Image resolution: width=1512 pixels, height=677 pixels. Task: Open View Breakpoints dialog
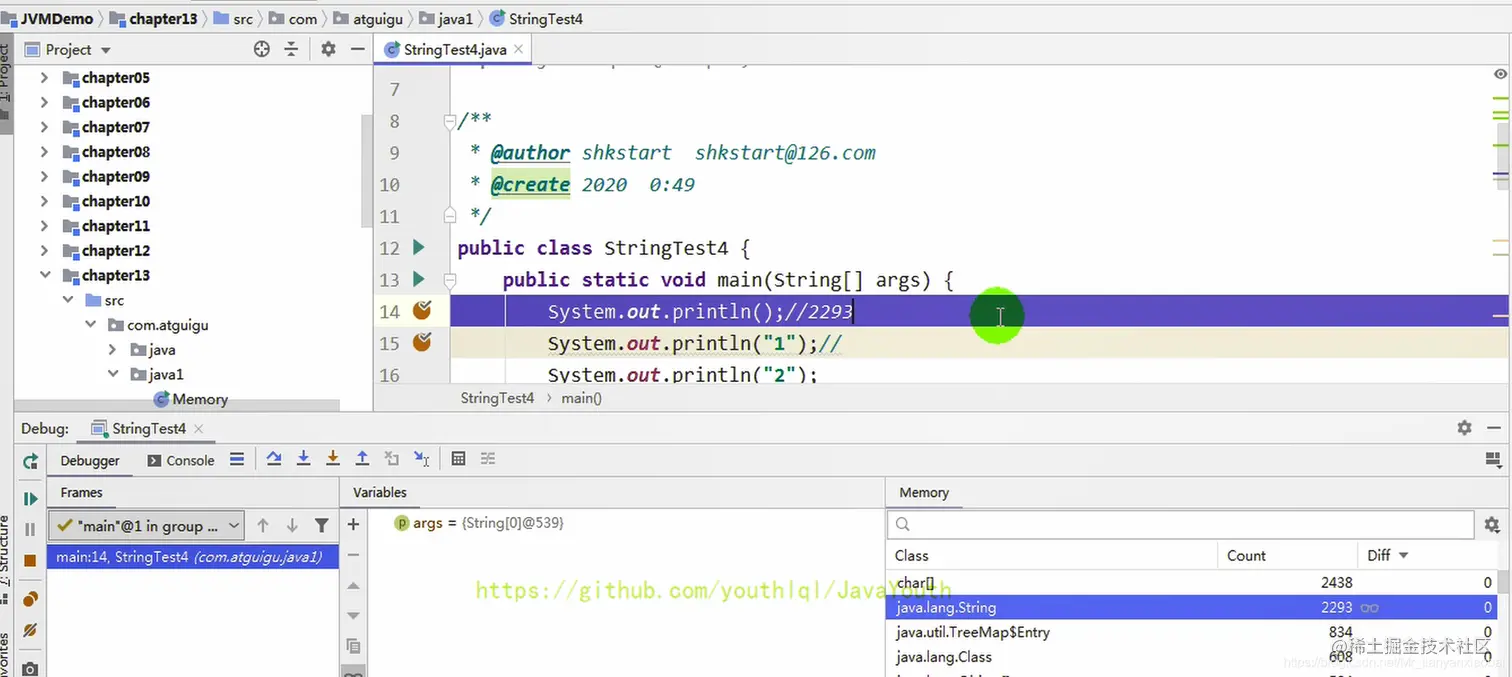point(30,599)
